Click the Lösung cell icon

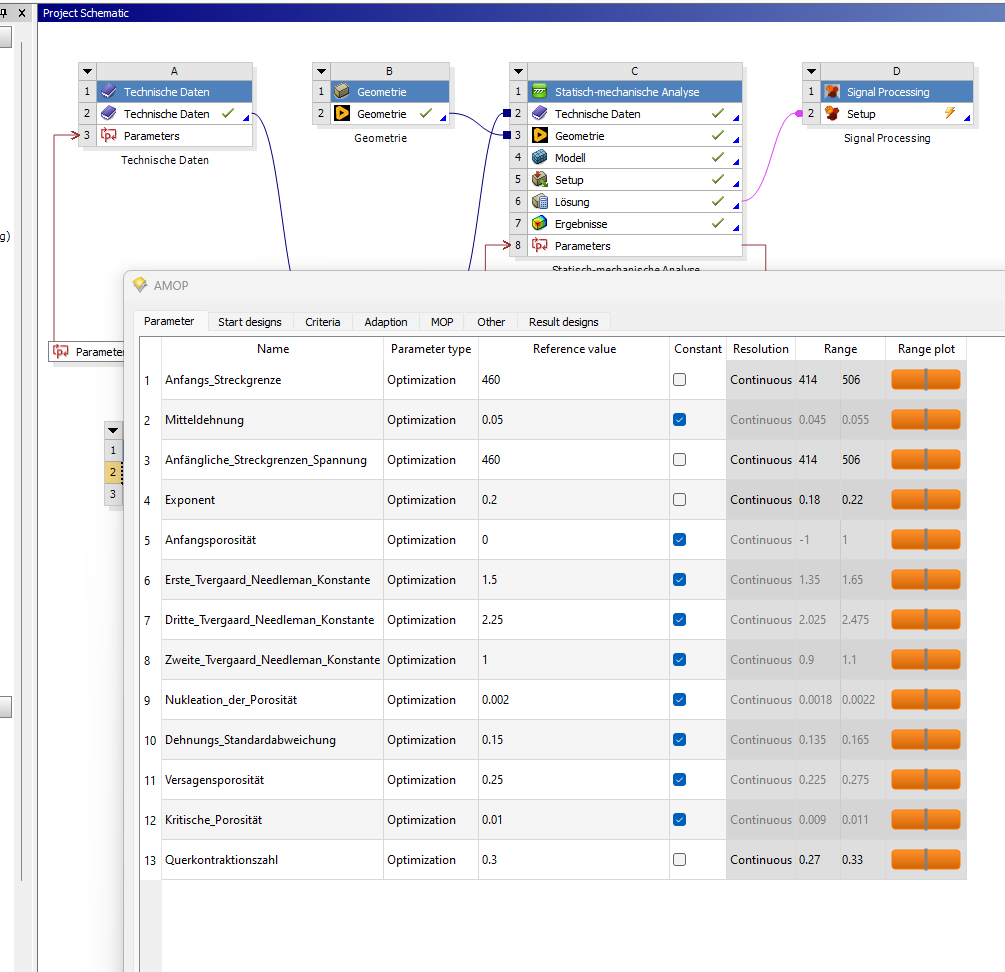tap(540, 202)
